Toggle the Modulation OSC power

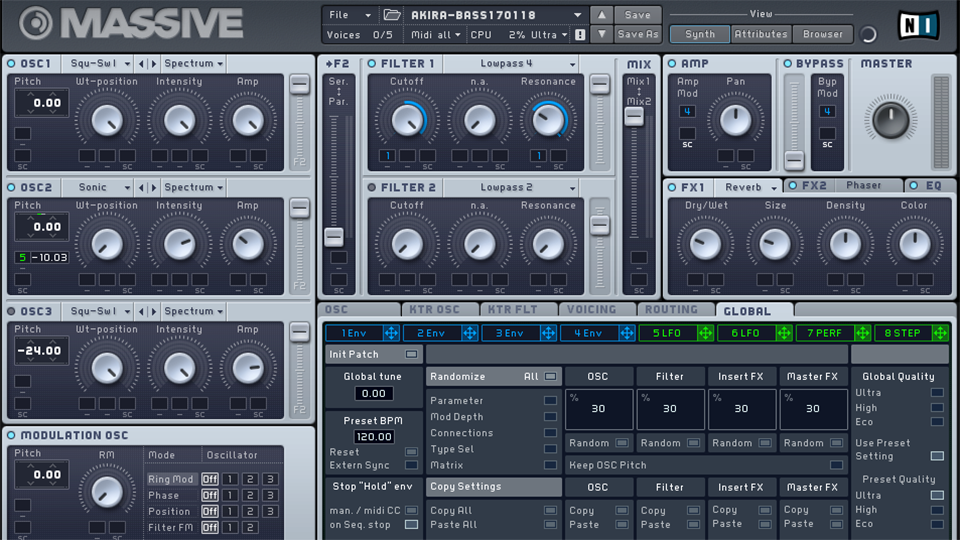pos(11,435)
